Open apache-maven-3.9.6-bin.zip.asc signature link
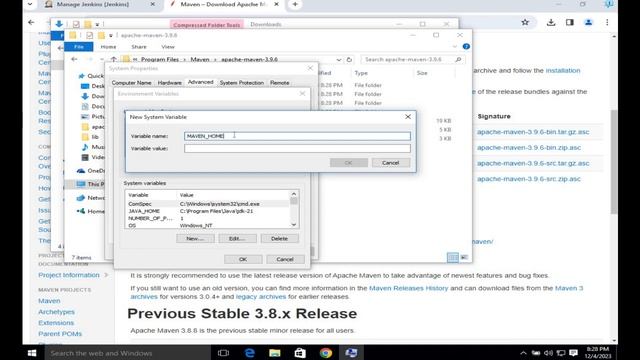Image resolution: width=640 pixels, height=360 pixels. click(x=529, y=147)
